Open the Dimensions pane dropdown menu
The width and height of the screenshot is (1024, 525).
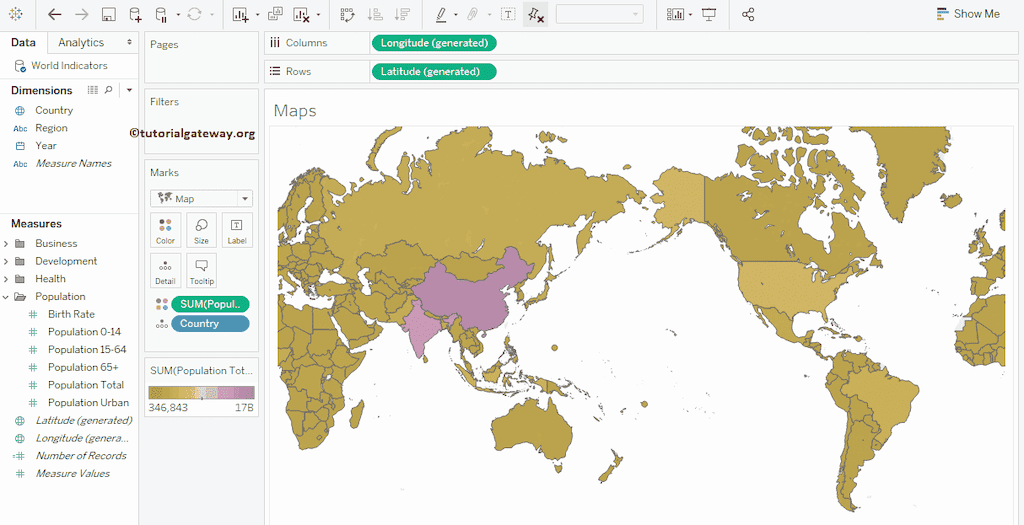[129, 90]
